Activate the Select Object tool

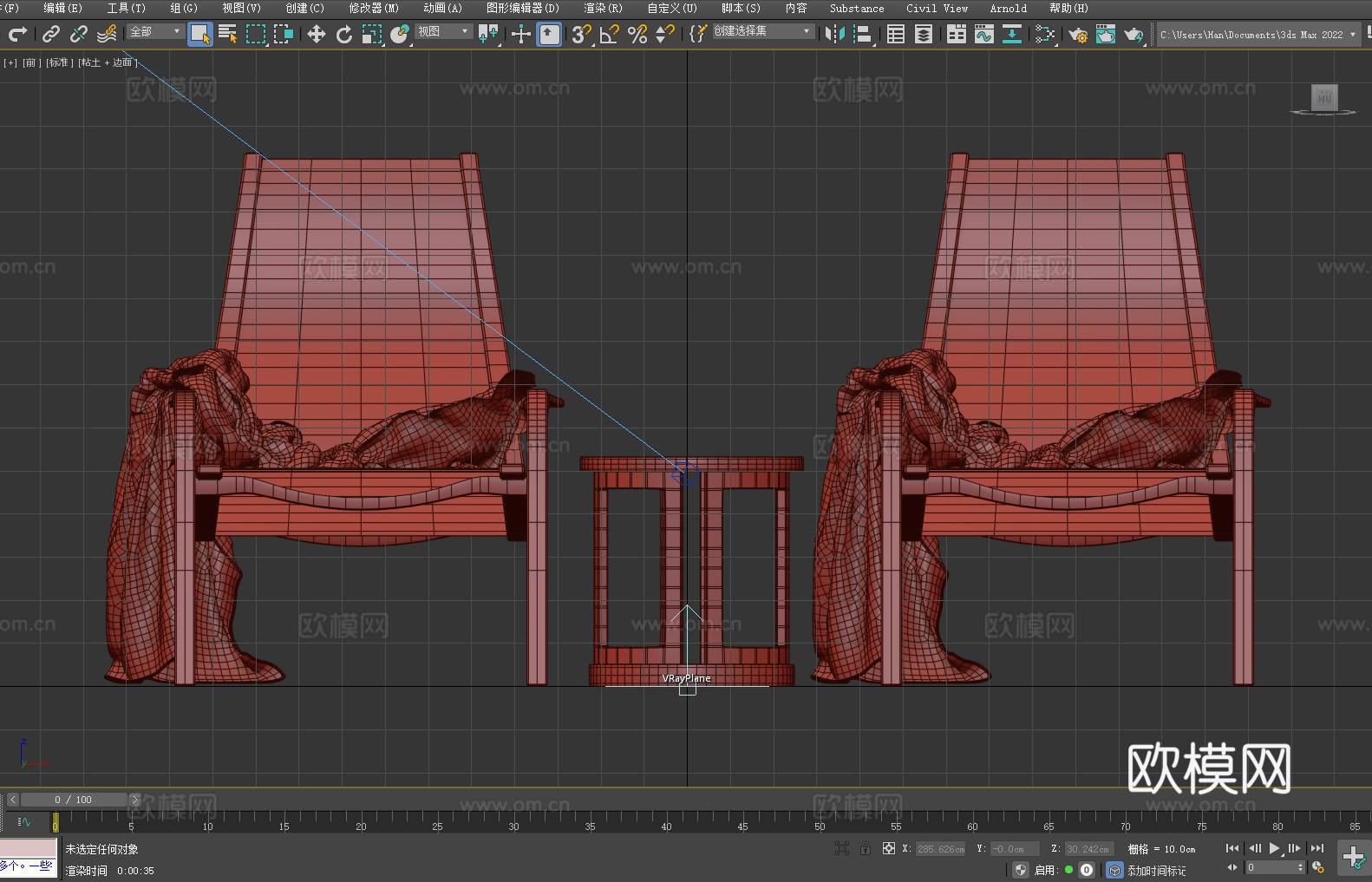pyautogui.click(x=200, y=35)
